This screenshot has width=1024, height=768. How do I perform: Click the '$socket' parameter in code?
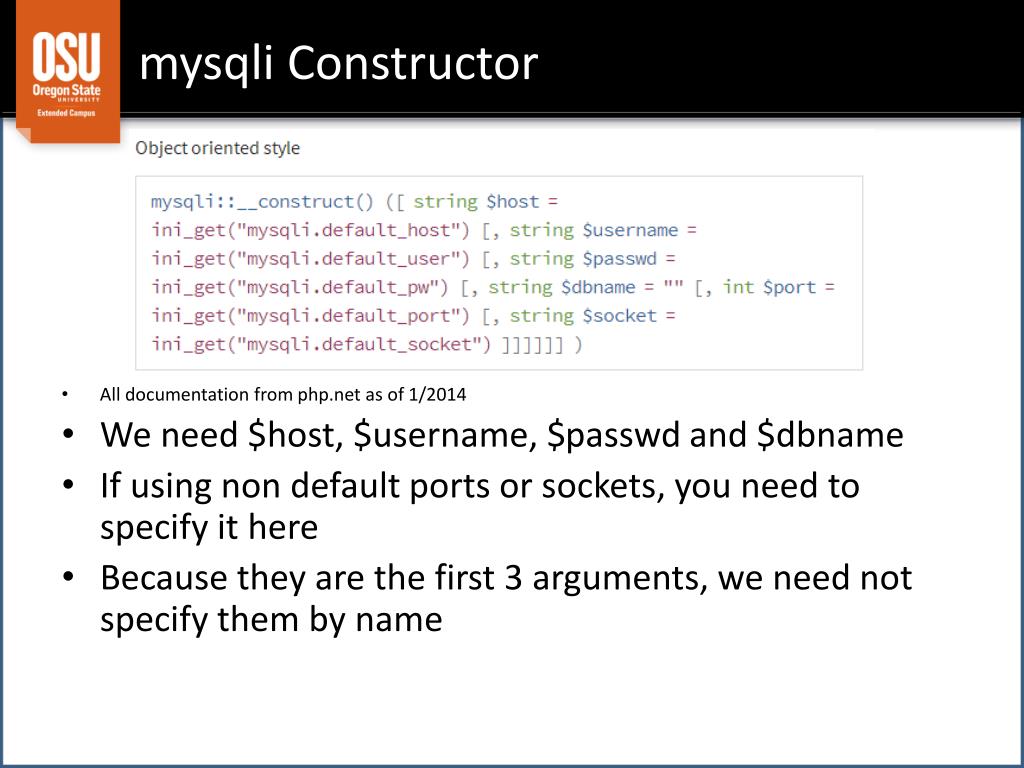tap(619, 316)
